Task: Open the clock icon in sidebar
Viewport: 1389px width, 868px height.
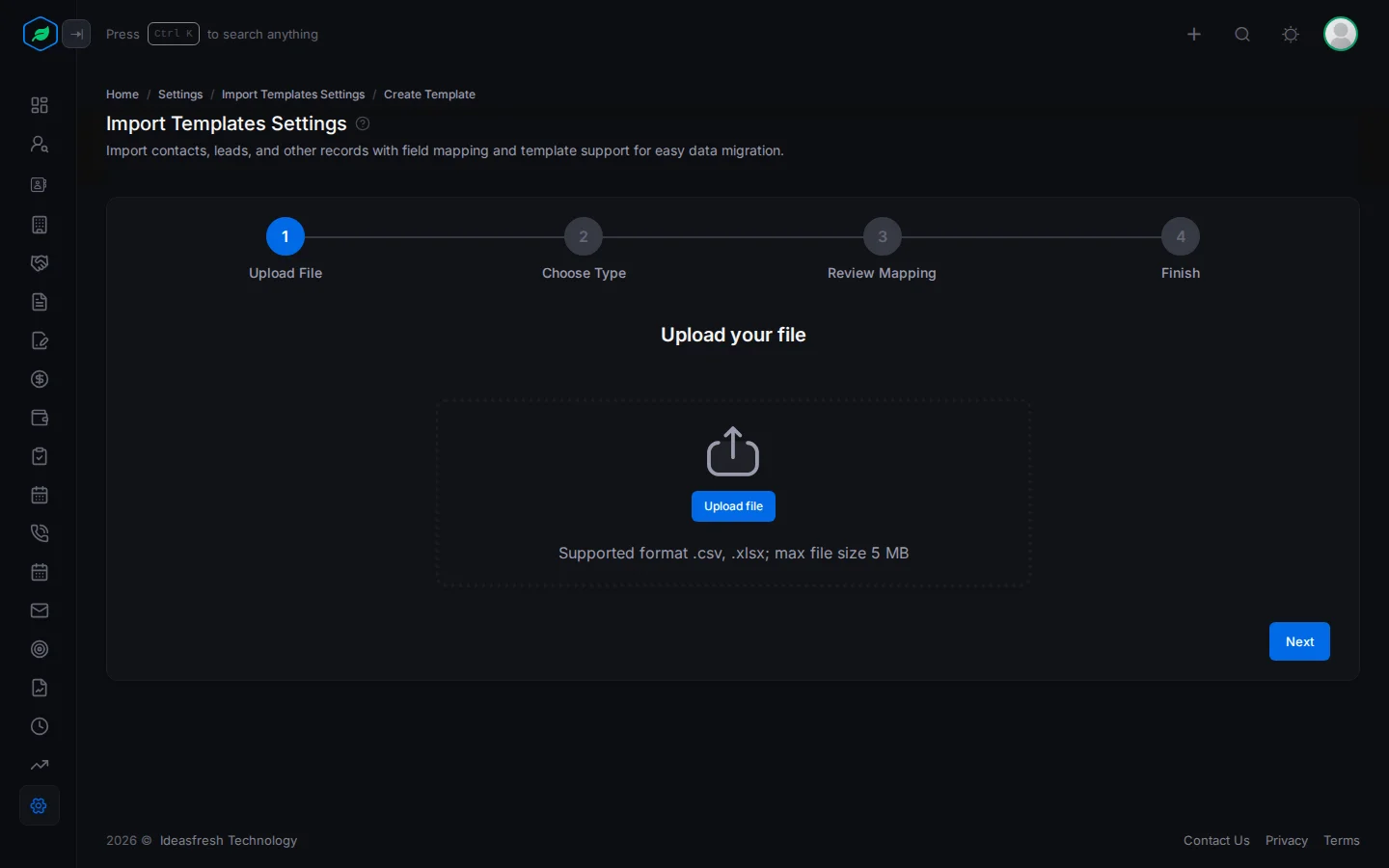Action: tap(40, 726)
